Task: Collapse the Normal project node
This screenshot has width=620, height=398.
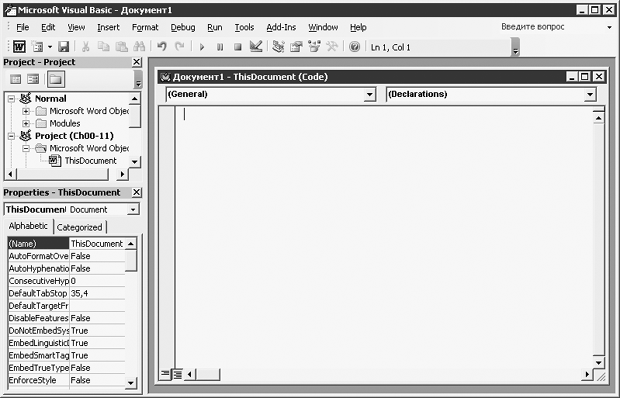Action: point(12,98)
